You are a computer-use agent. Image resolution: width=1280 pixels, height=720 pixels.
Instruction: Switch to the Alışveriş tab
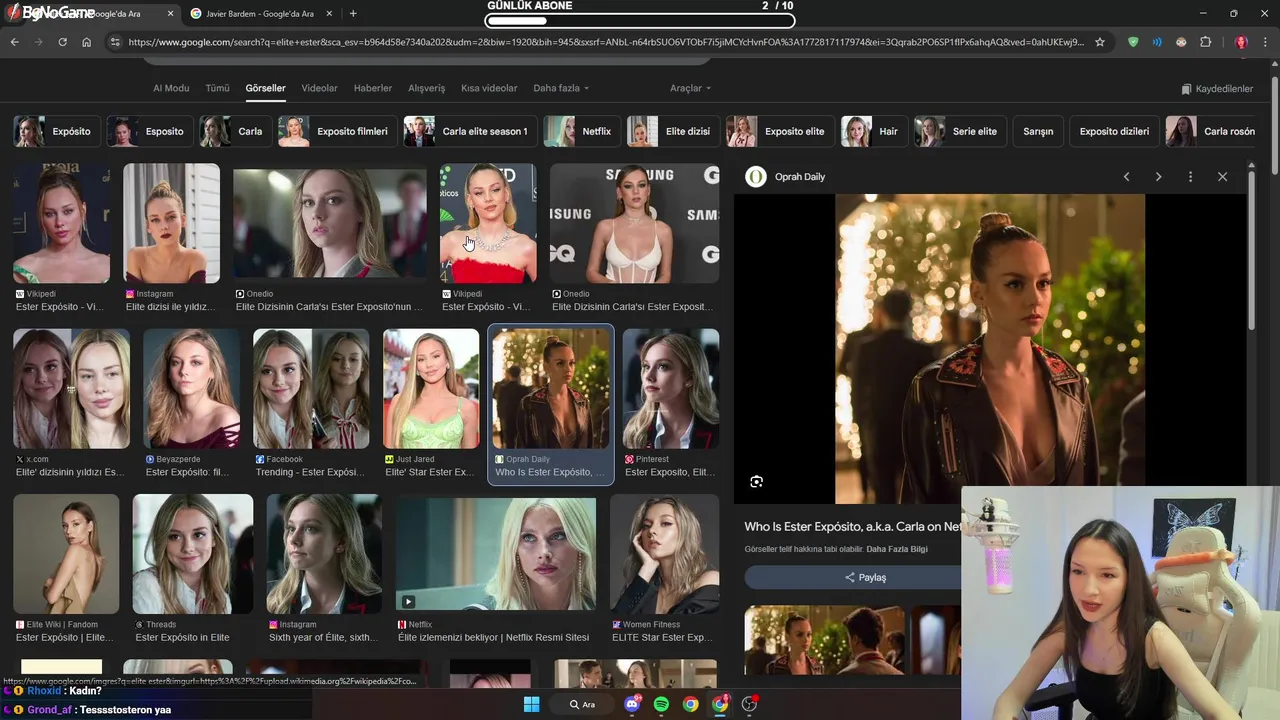pos(426,88)
